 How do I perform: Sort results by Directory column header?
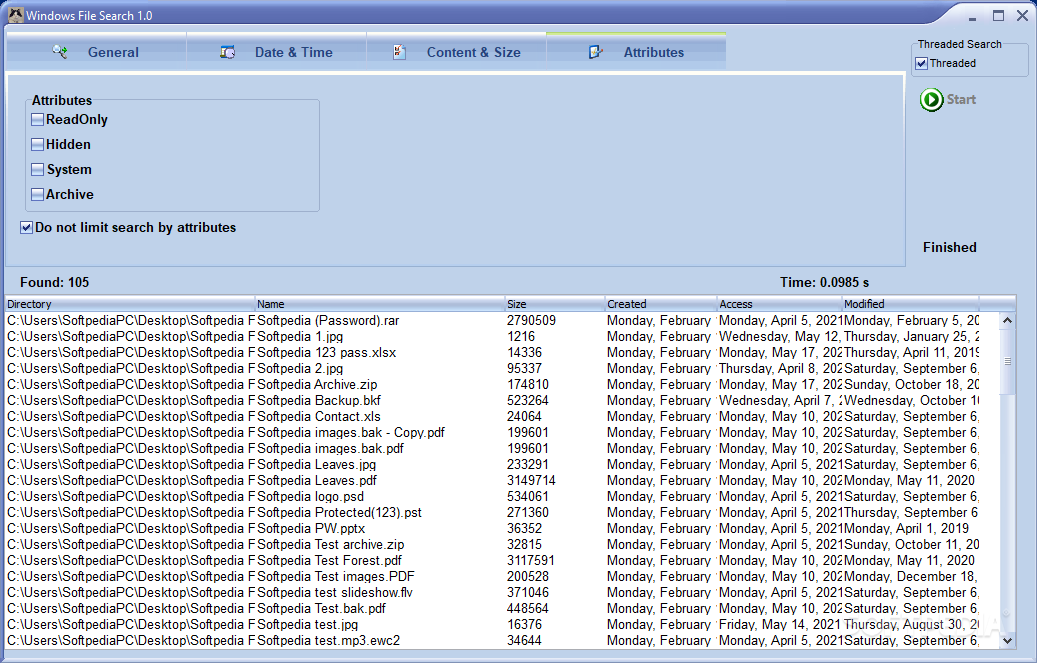130,304
